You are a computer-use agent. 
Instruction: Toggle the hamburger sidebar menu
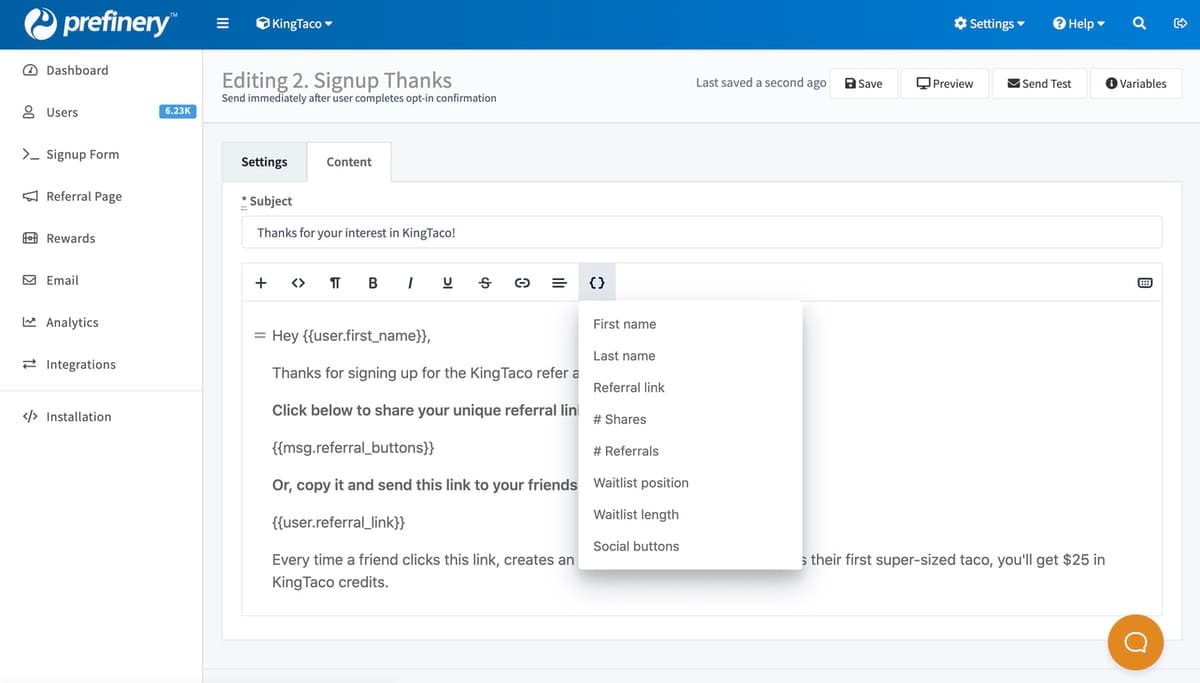coord(223,23)
